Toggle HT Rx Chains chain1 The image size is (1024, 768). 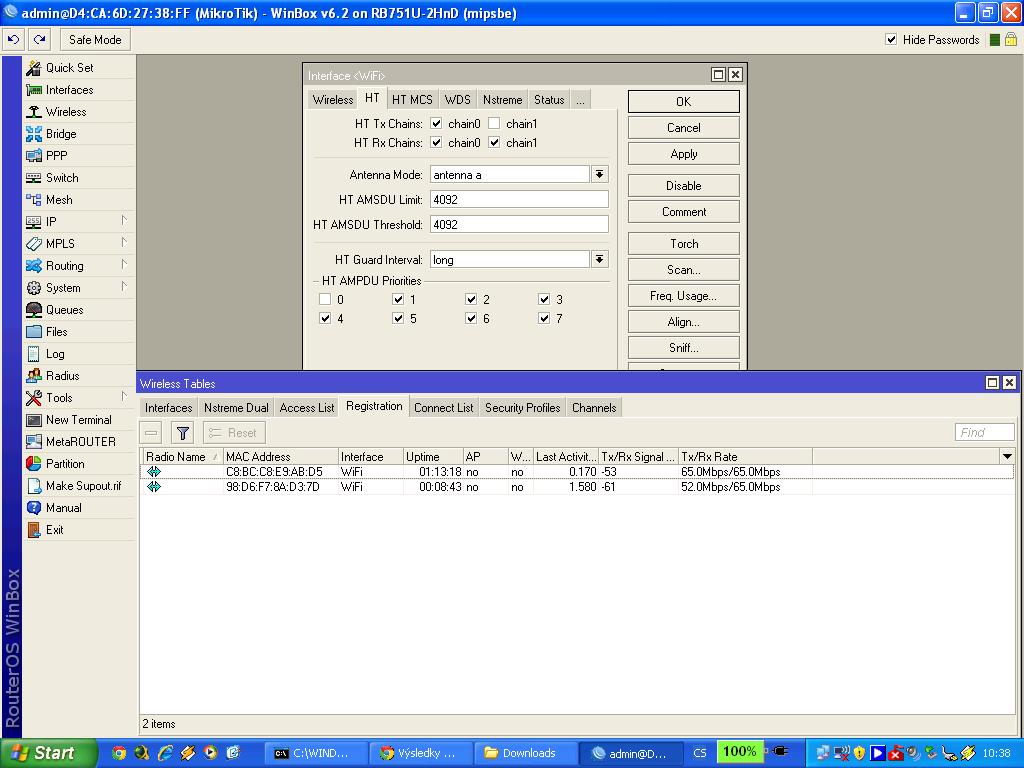pos(494,142)
